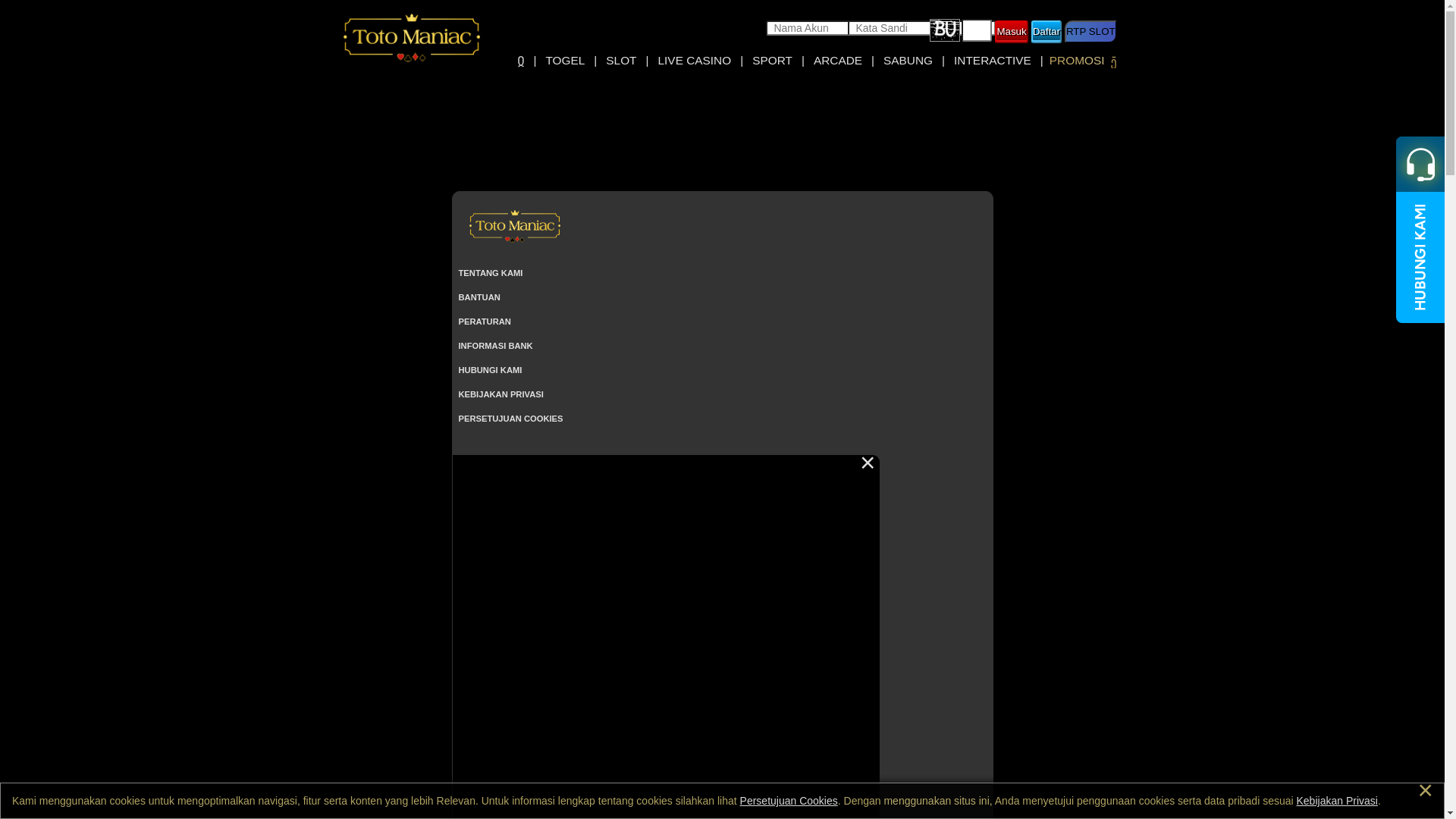1456x819 pixels.
Task: Focus the Kata Sandi field
Action: (889, 28)
